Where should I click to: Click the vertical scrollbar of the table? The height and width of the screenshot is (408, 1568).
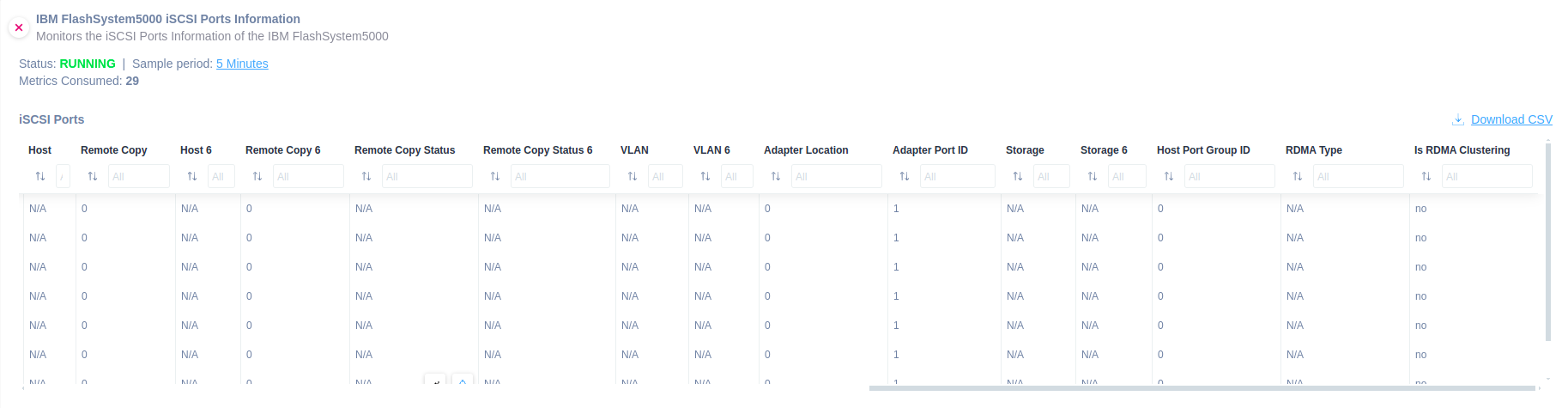pyautogui.click(x=1548, y=242)
